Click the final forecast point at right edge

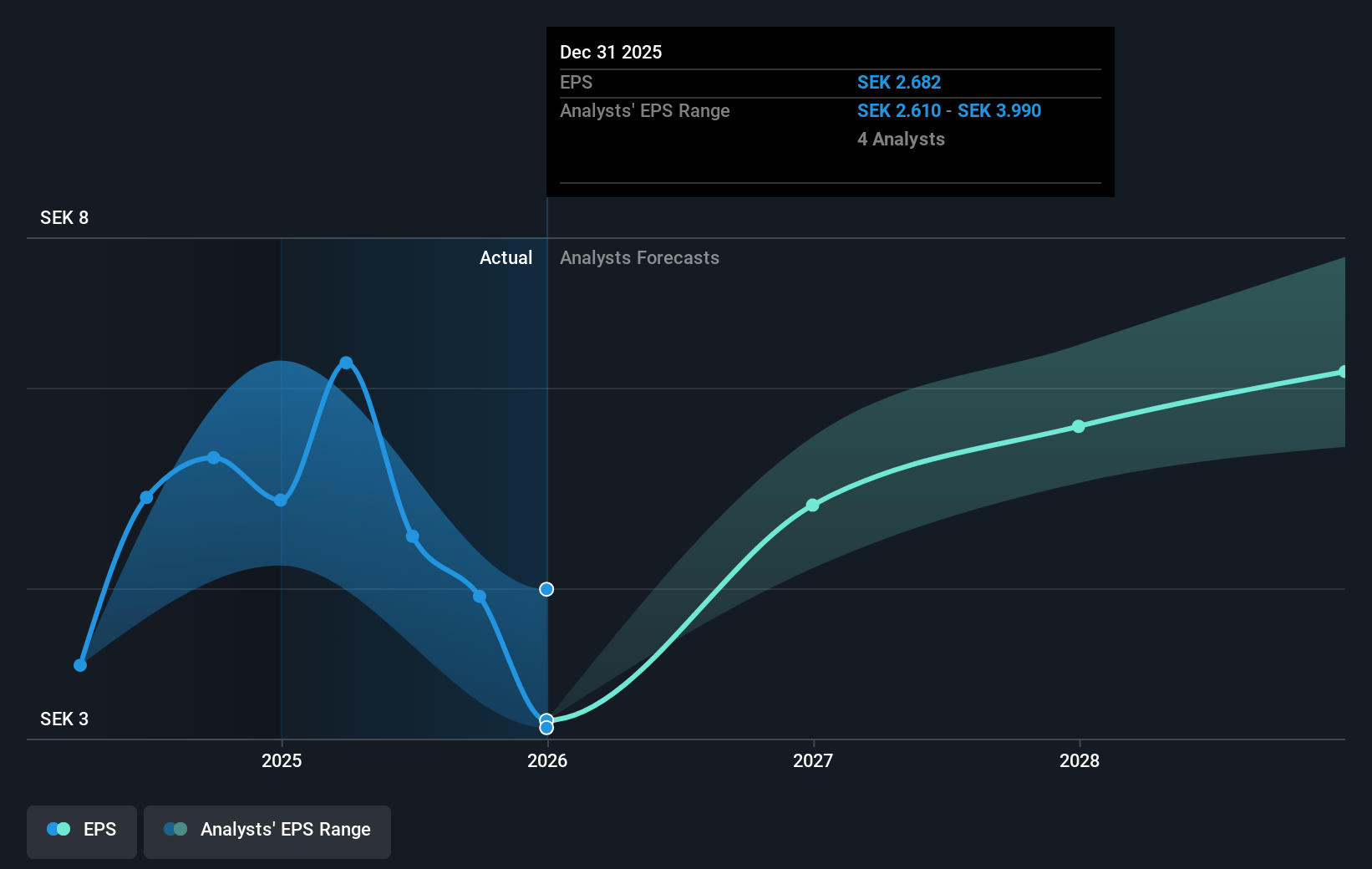coord(1343,372)
